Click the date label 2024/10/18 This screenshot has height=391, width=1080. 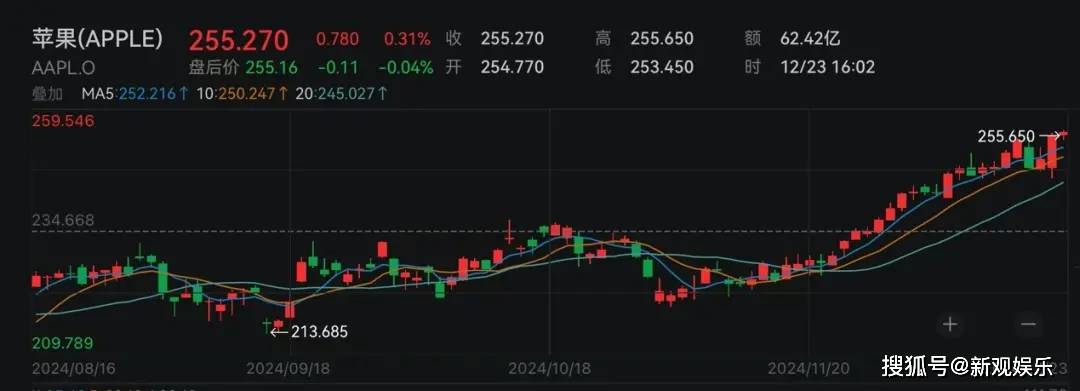tap(550, 369)
